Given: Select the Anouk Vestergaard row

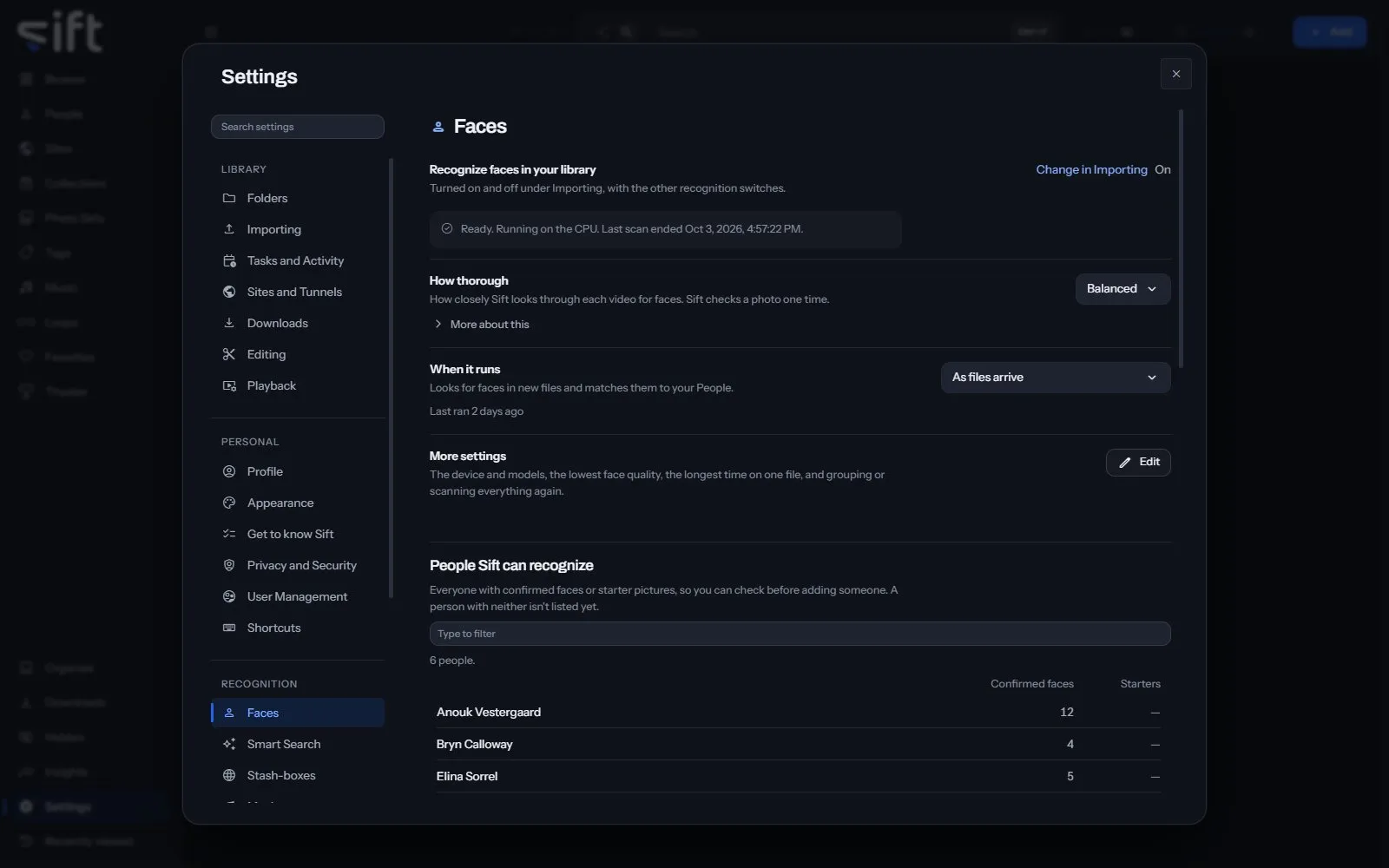Looking at the screenshot, I should click(x=798, y=713).
